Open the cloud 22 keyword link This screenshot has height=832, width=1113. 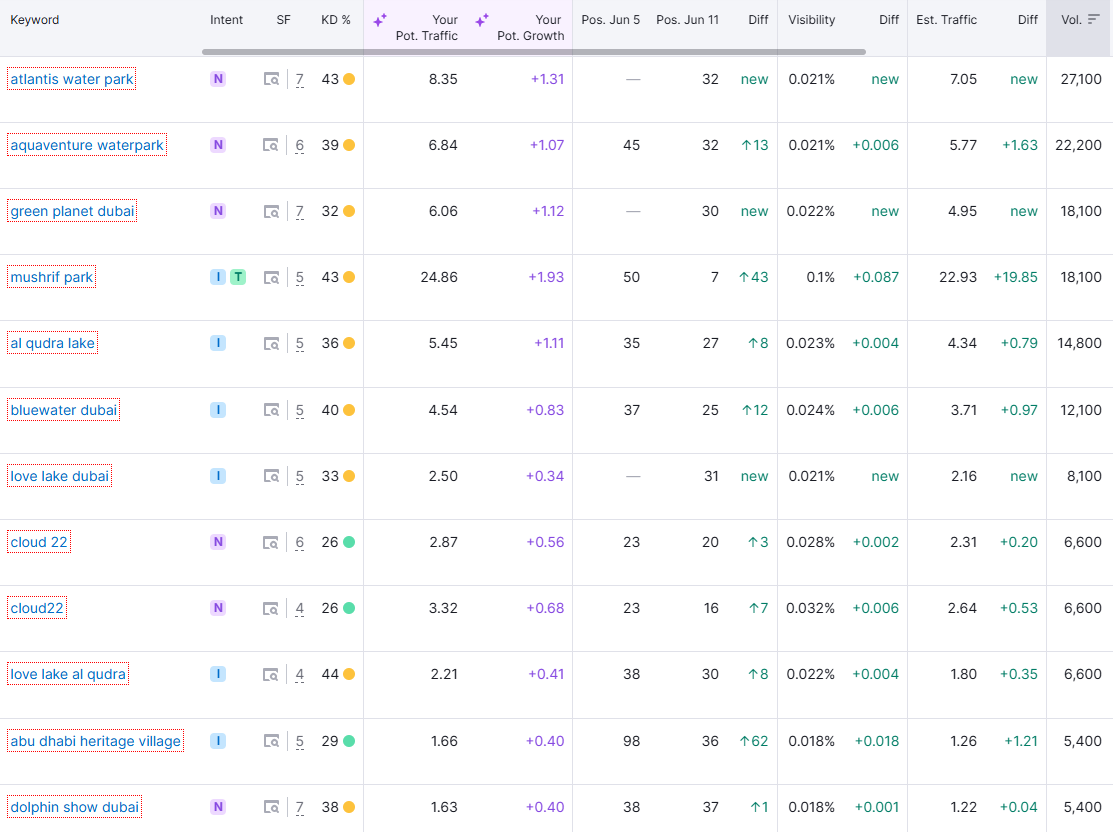(39, 542)
